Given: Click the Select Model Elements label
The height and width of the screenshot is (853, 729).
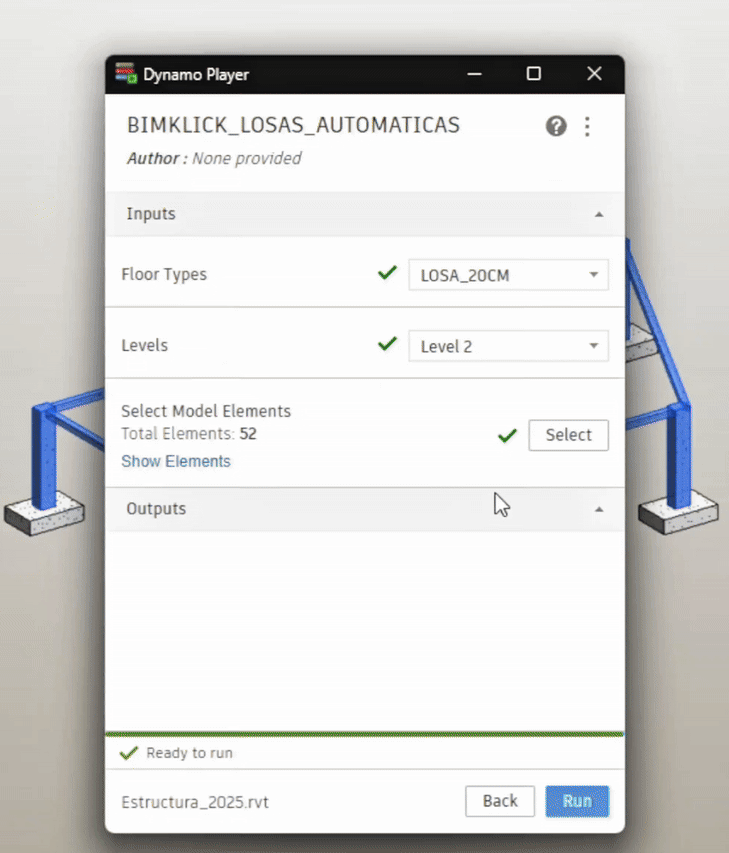Looking at the screenshot, I should click(x=206, y=411).
